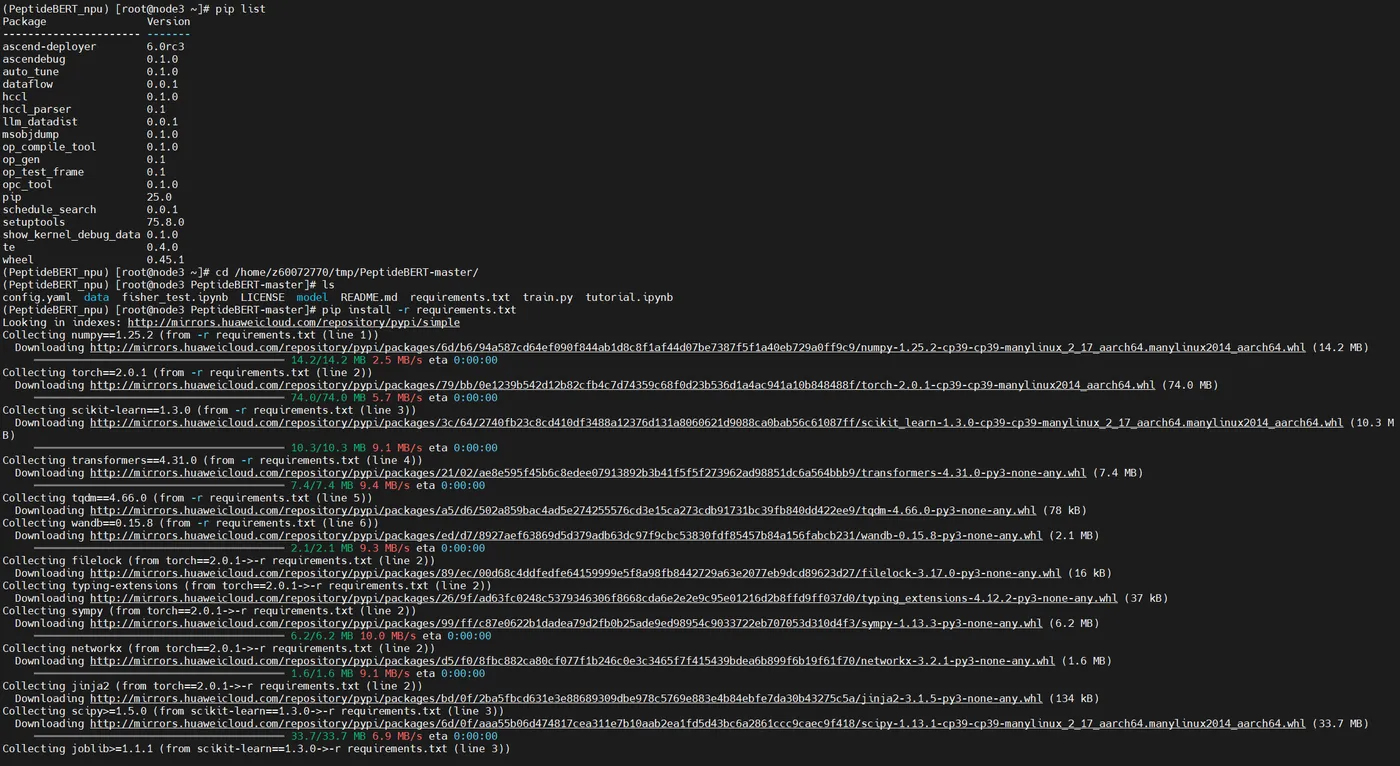Open the sympy-1.13.3 wheel download link
This screenshot has height=766, width=1400.
tap(566, 623)
